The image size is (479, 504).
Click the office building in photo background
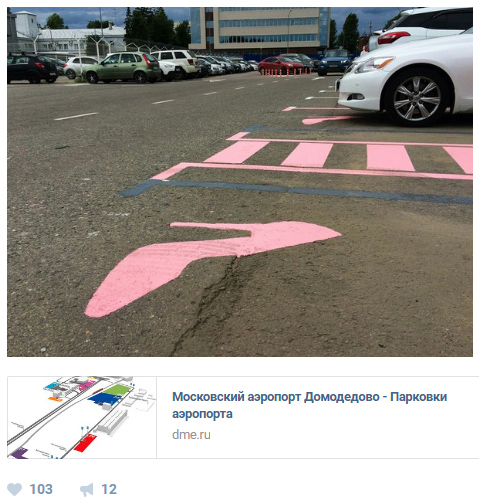(x=259, y=29)
